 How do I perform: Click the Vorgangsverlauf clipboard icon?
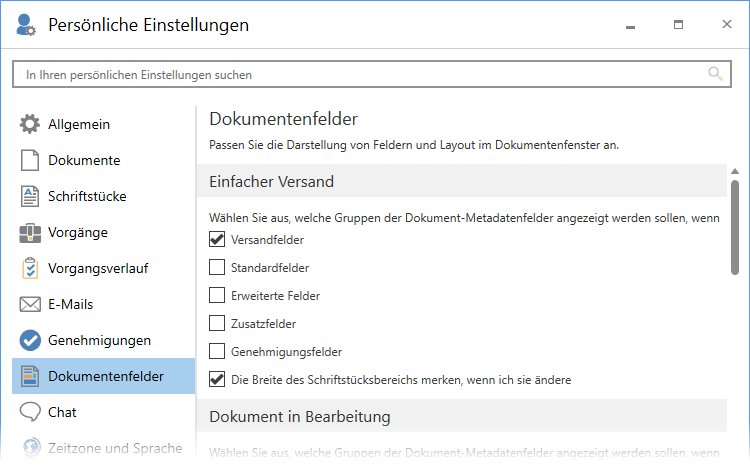pos(30,268)
